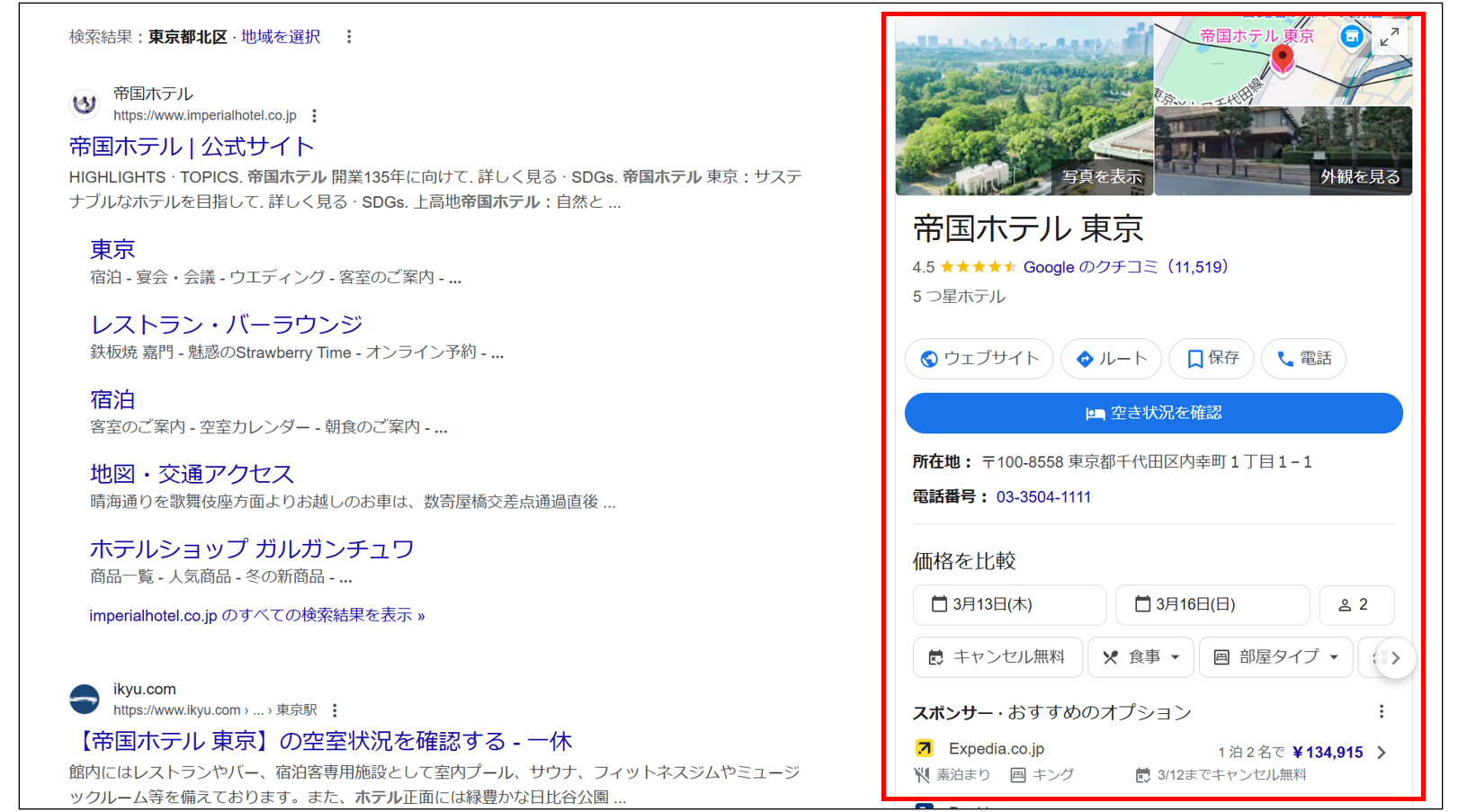Click the right arrow to show more filters

[1395, 658]
